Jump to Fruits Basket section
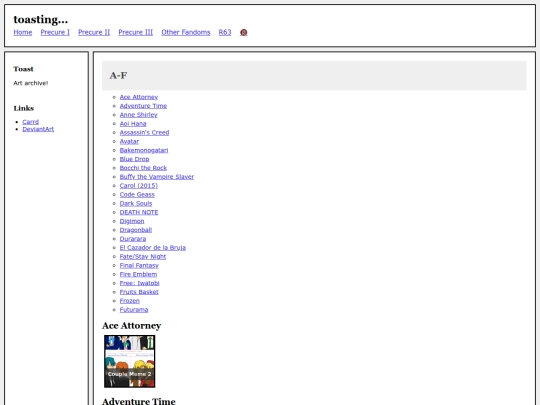This screenshot has height=405, width=540. click(139, 292)
